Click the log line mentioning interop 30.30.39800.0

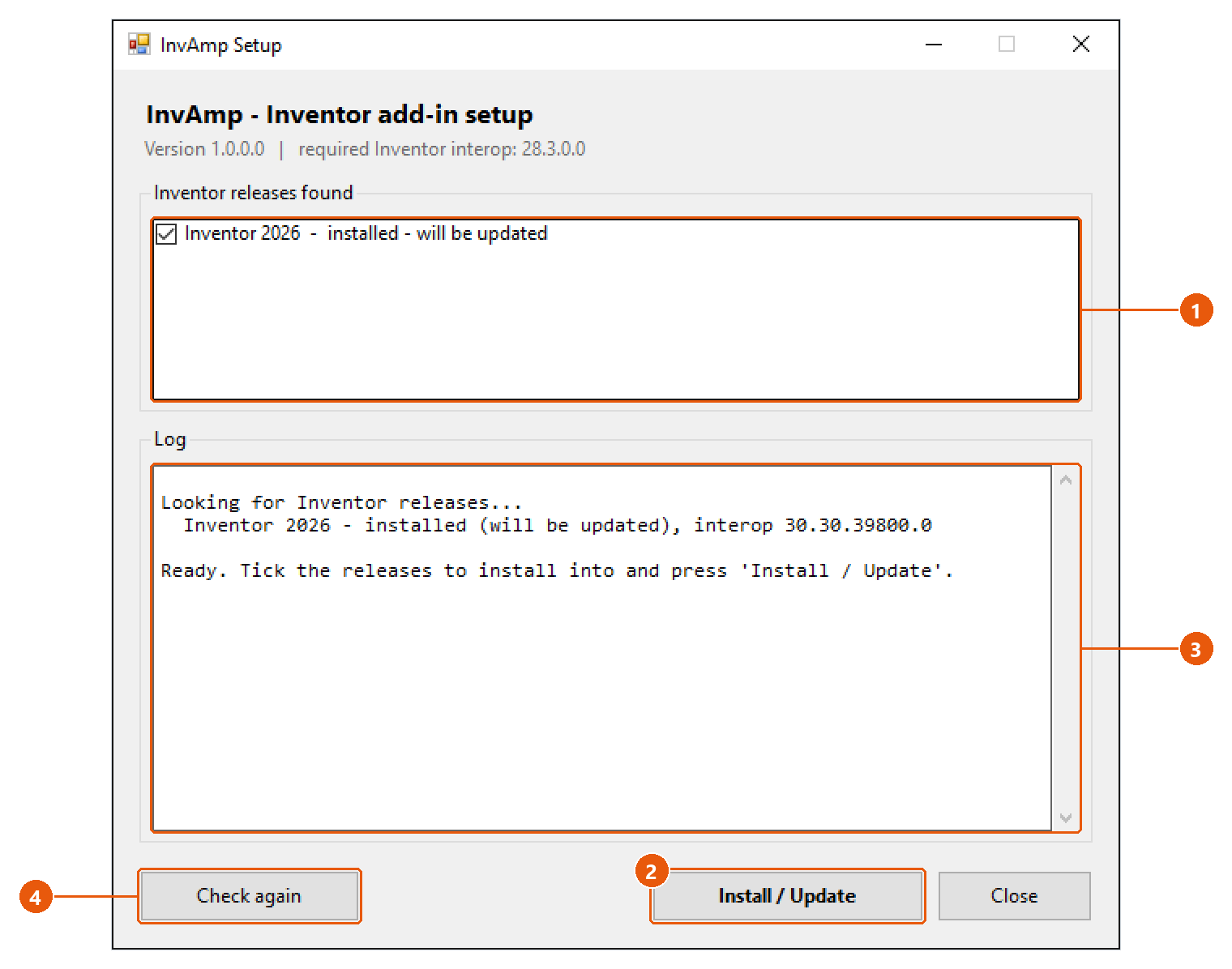pos(558,525)
